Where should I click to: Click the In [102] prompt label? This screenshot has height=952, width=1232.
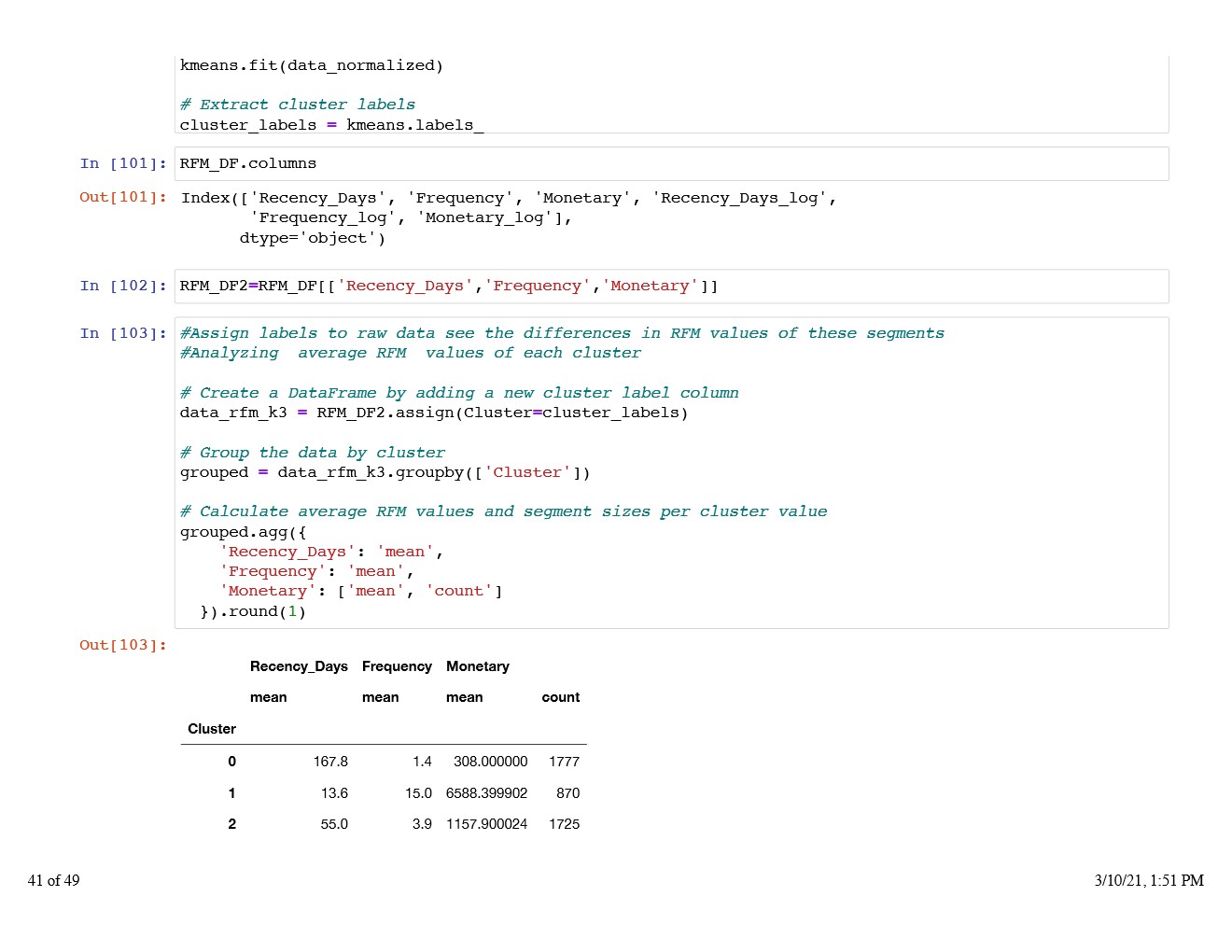(123, 286)
